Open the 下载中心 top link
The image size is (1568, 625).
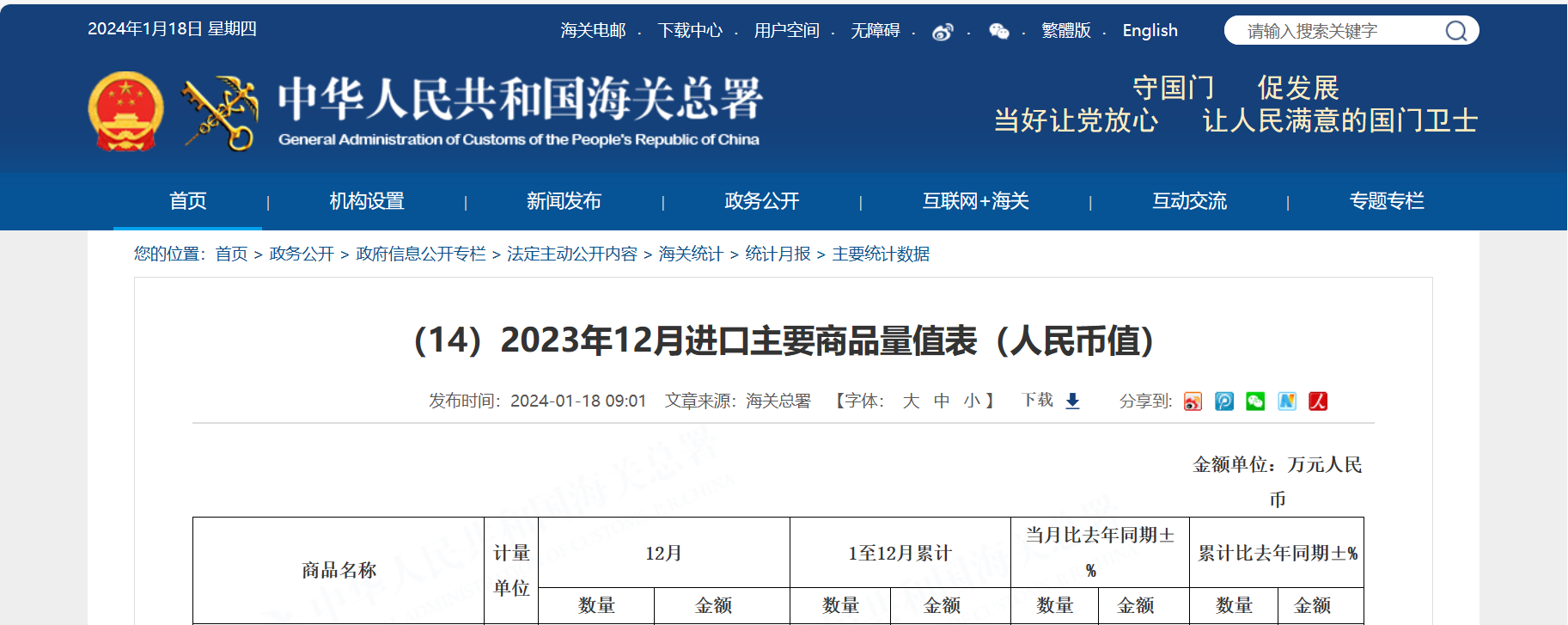click(690, 31)
